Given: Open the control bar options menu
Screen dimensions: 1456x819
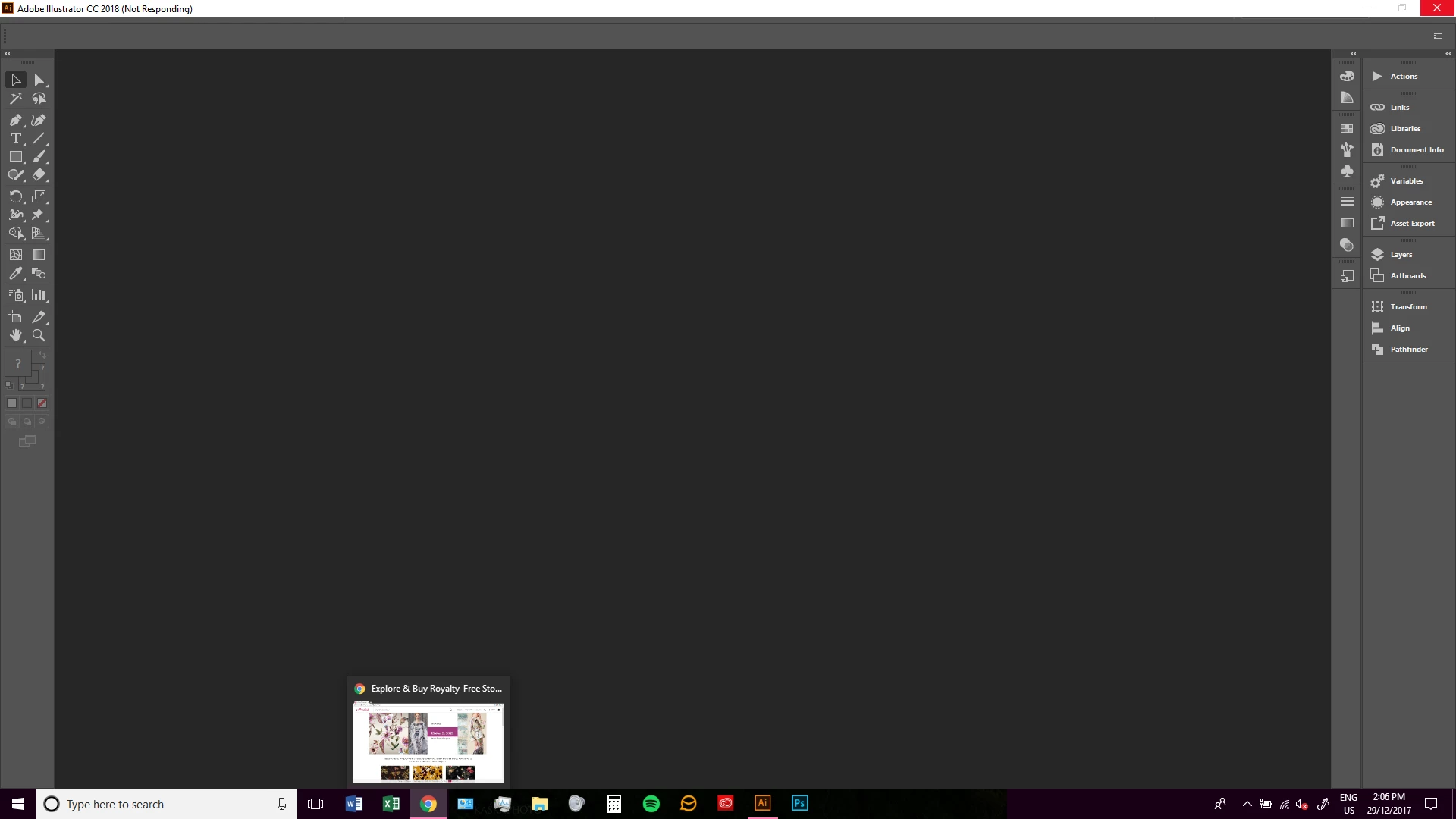Looking at the screenshot, I should [1438, 36].
